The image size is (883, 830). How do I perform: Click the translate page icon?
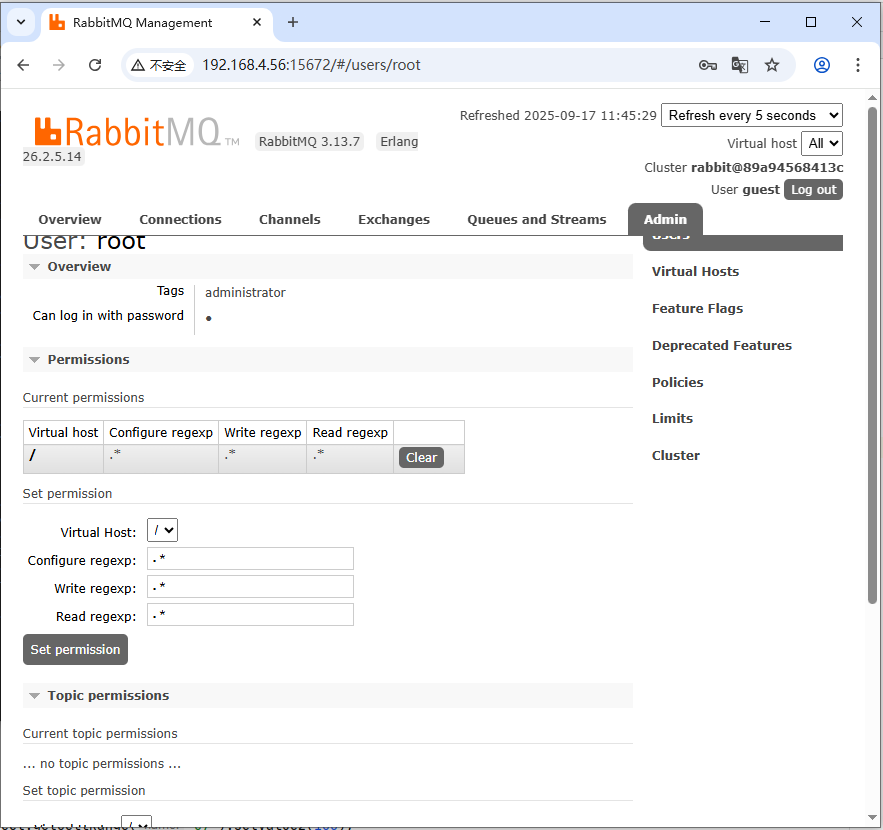tap(740, 65)
